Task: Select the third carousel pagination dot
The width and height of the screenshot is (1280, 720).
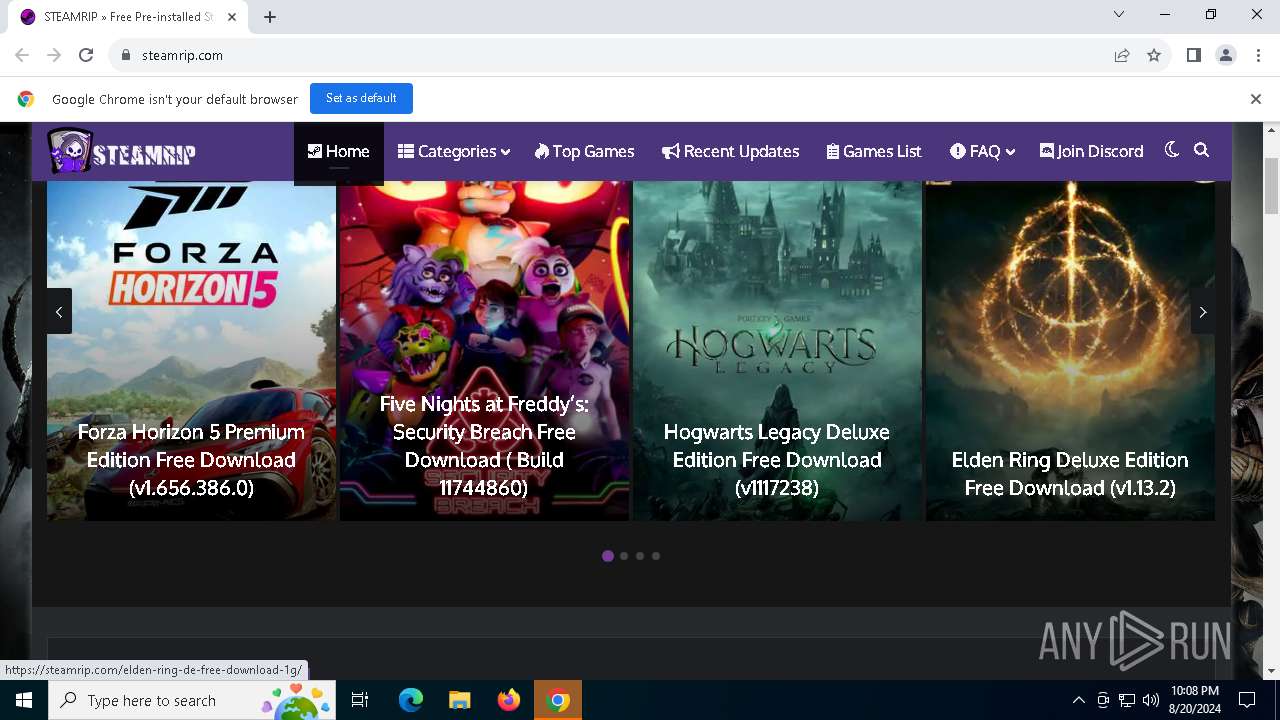Action: 640,556
